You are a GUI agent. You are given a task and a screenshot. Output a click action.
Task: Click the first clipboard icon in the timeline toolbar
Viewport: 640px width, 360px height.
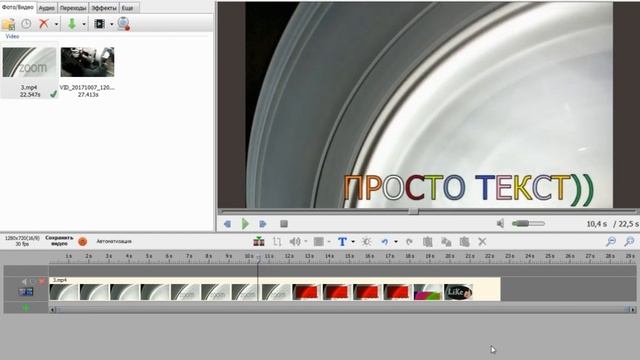tap(427, 242)
